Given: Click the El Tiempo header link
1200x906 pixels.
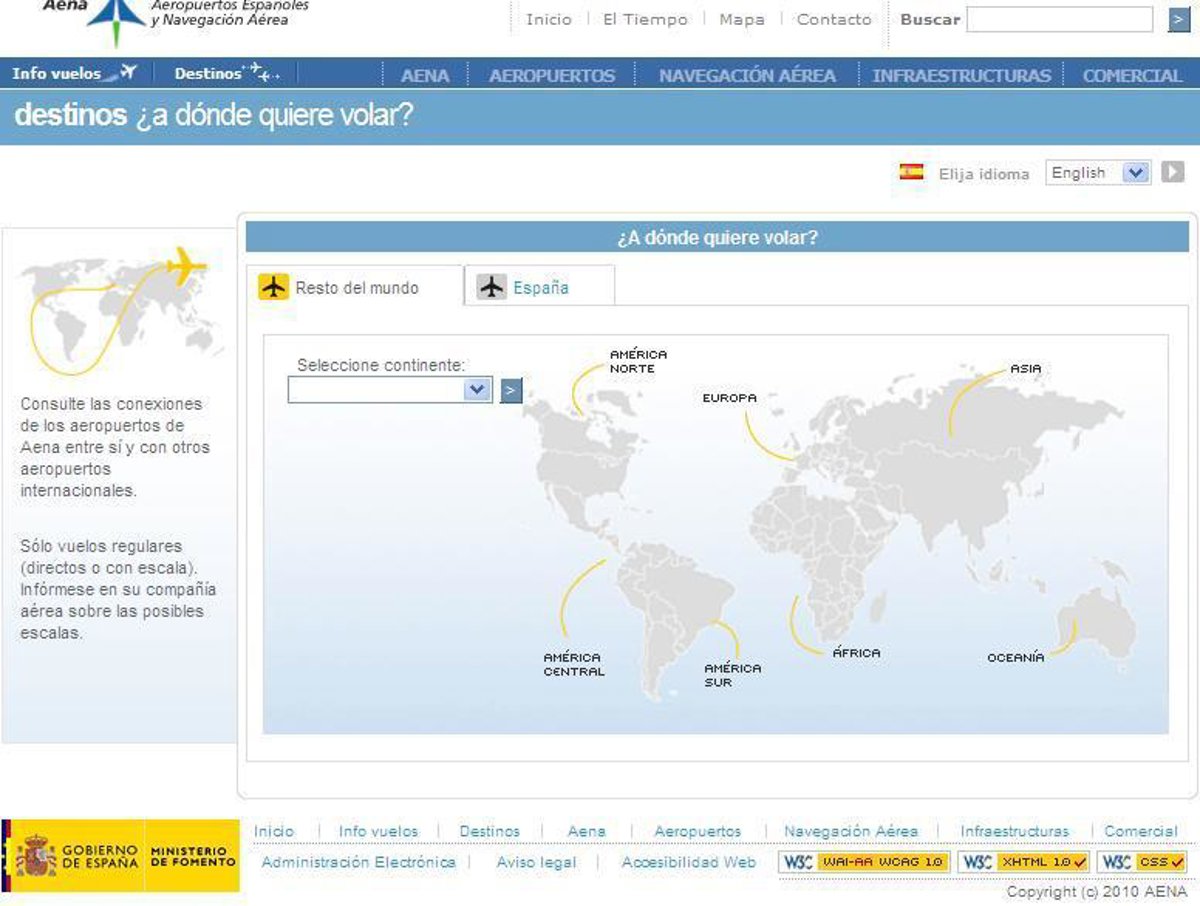Looking at the screenshot, I should [x=645, y=19].
